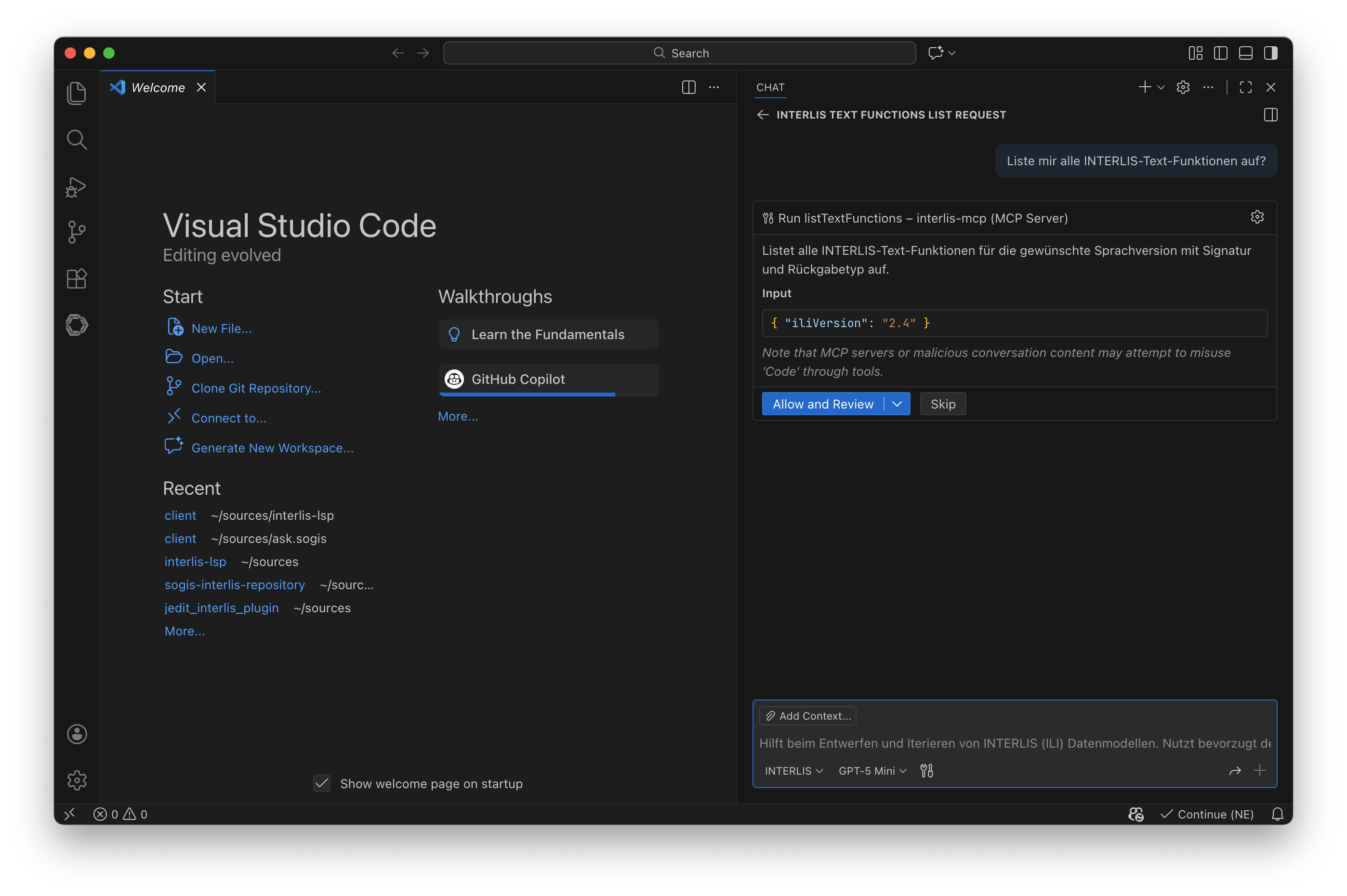The width and height of the screenshot is (1347, 896).
Task: Uncheck Show welcome page on startup
Action: tap(321, 783)
